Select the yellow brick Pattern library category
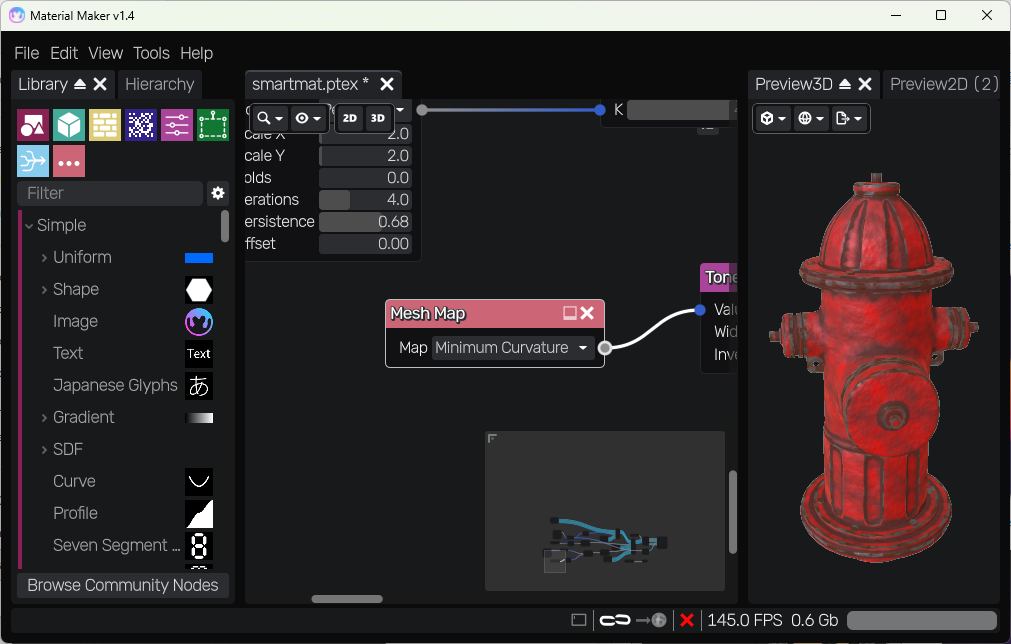The width and height of the screenshot is (1011, 644). click(x=105, y=124)
